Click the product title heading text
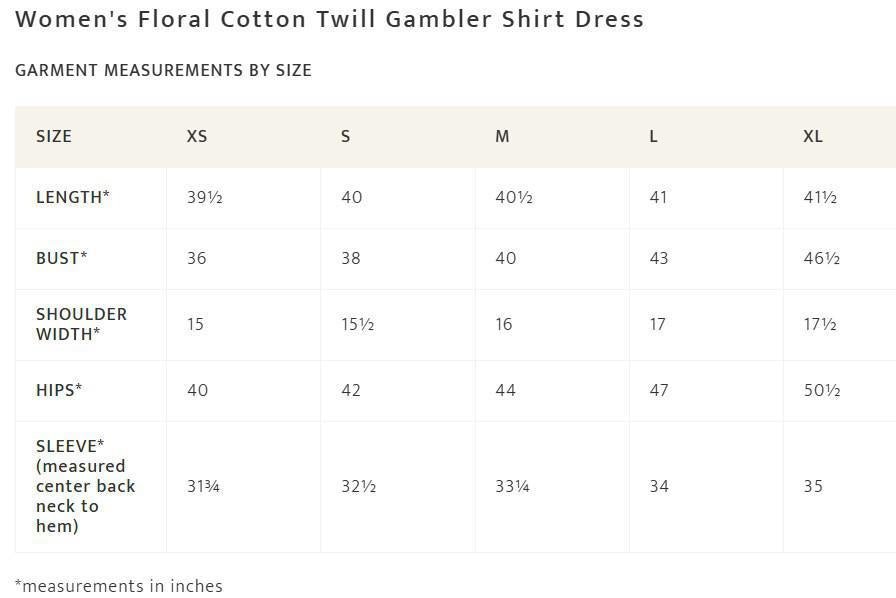This screenshot has width=896, height=598. point(330,19)
